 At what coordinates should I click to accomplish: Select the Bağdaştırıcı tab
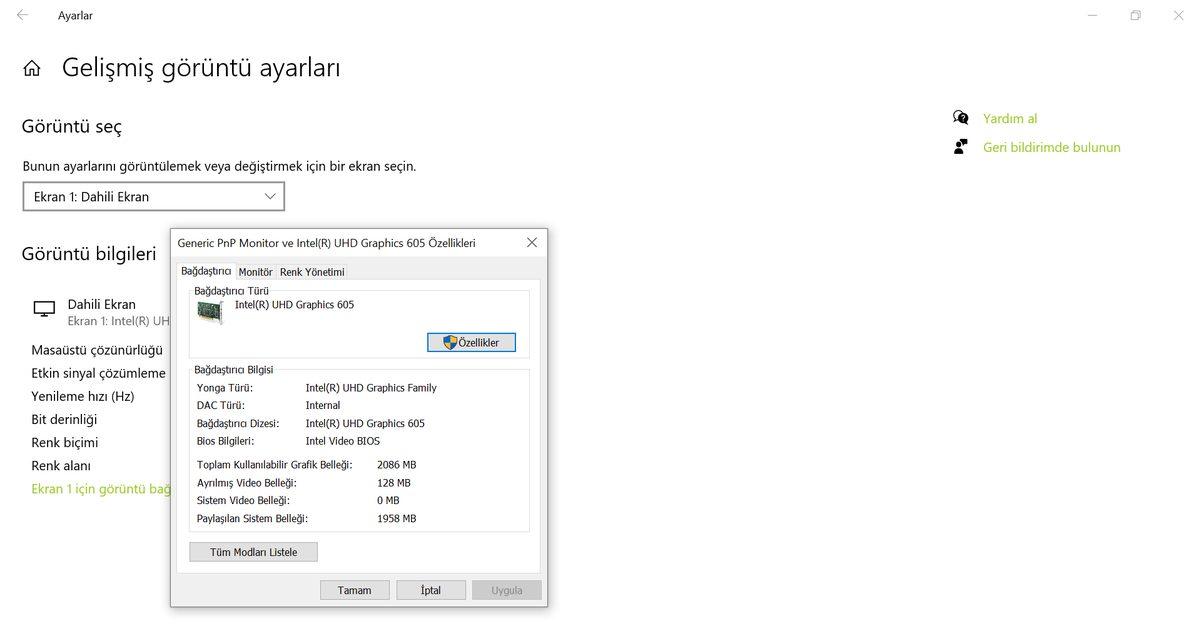pos(206,271)
